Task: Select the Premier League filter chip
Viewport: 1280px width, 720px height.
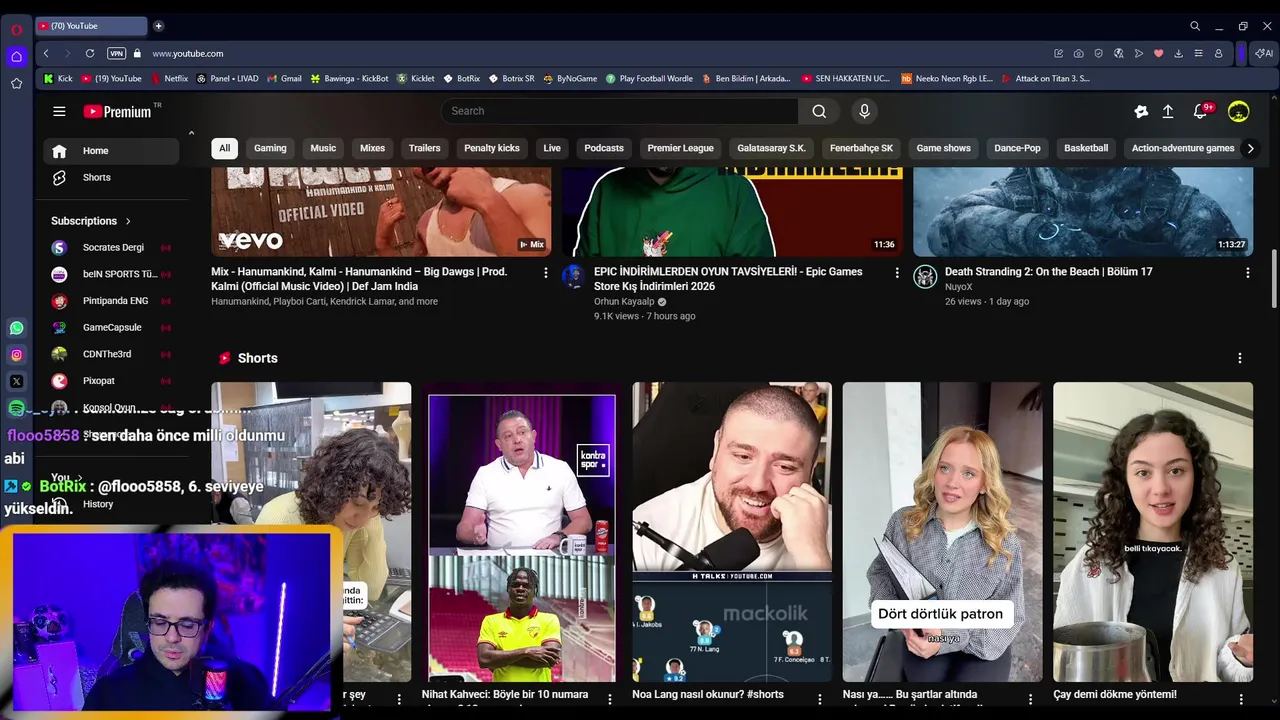Action: (x=680, y=148)
